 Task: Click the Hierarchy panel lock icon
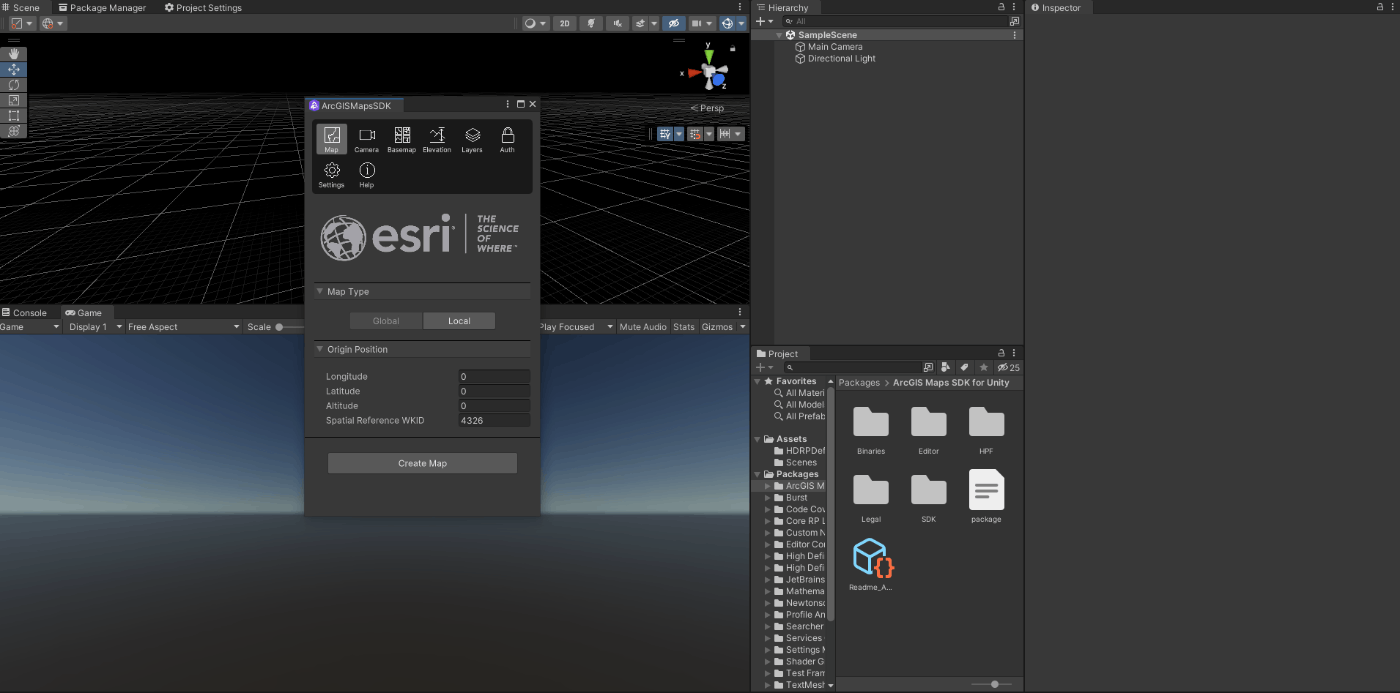[1001, 7]
